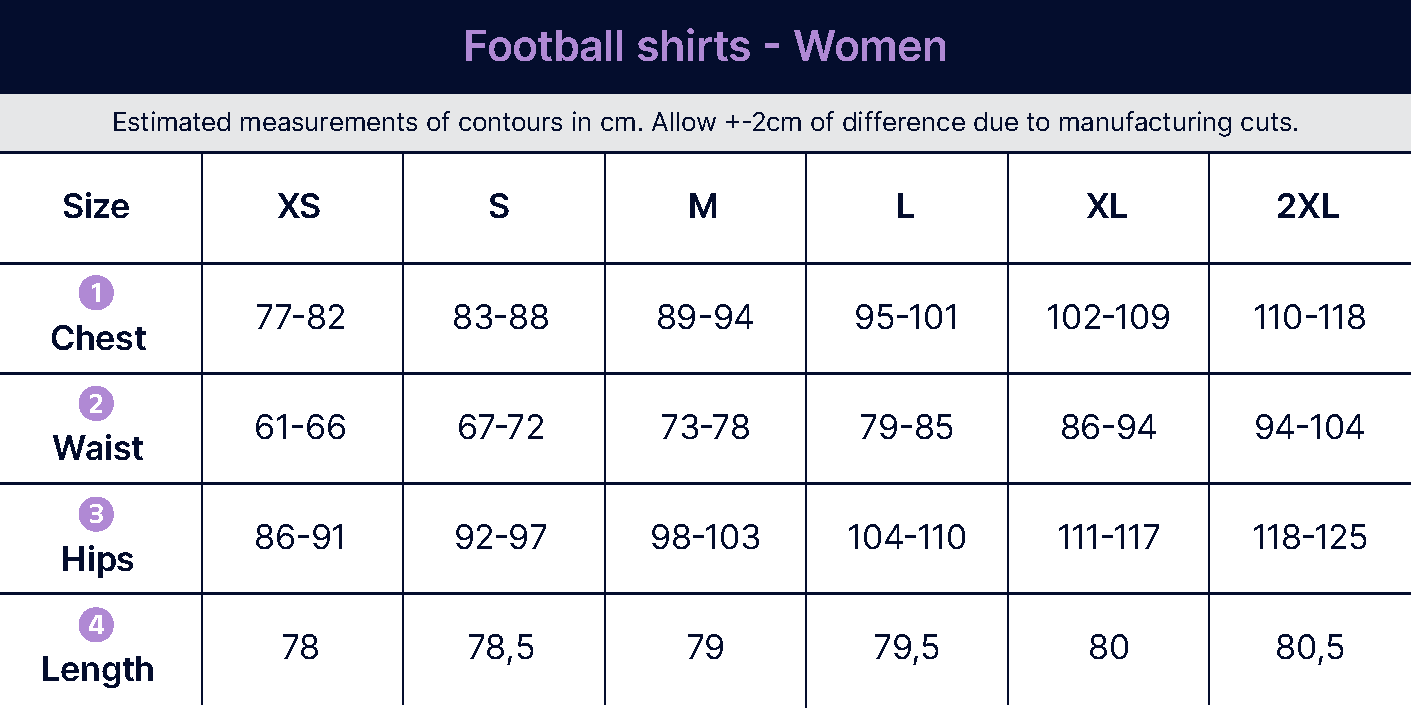Screen dimensions: 1411x708
Task: Click the M size column header
Action: 703,207
